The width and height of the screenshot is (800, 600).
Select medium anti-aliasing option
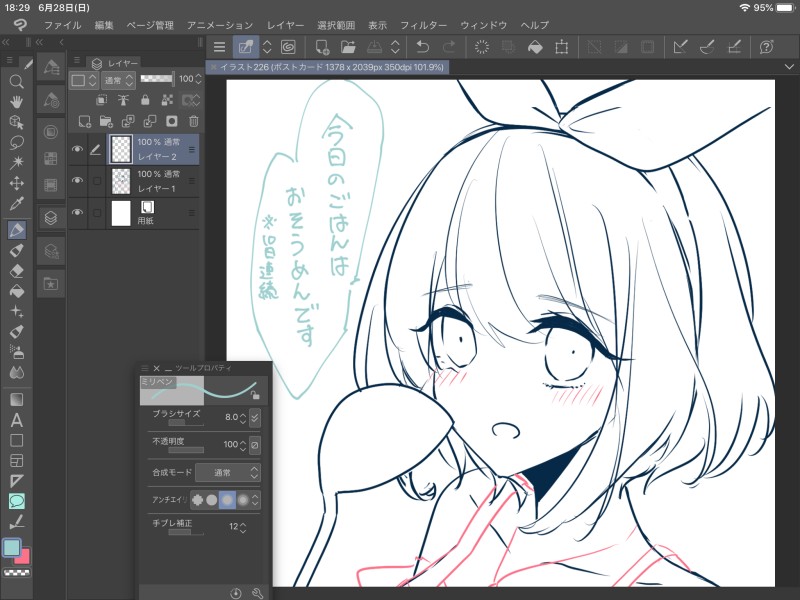227,500
